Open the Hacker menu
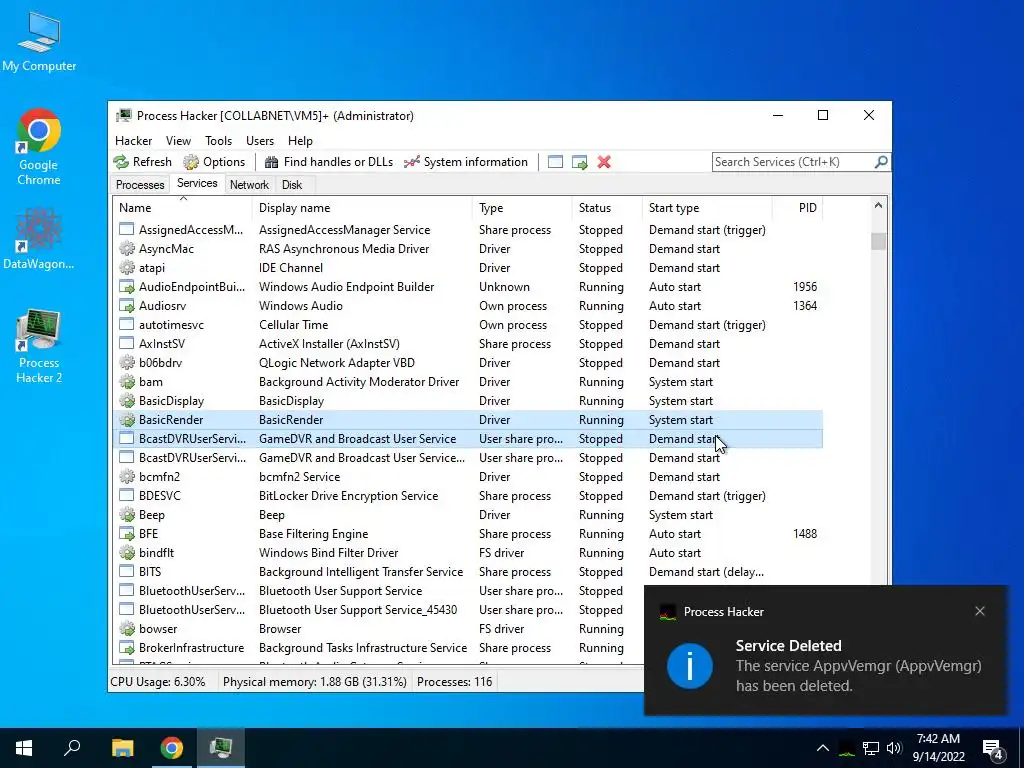The width and height of the screenshot is (1024, 768). [133, 140]
